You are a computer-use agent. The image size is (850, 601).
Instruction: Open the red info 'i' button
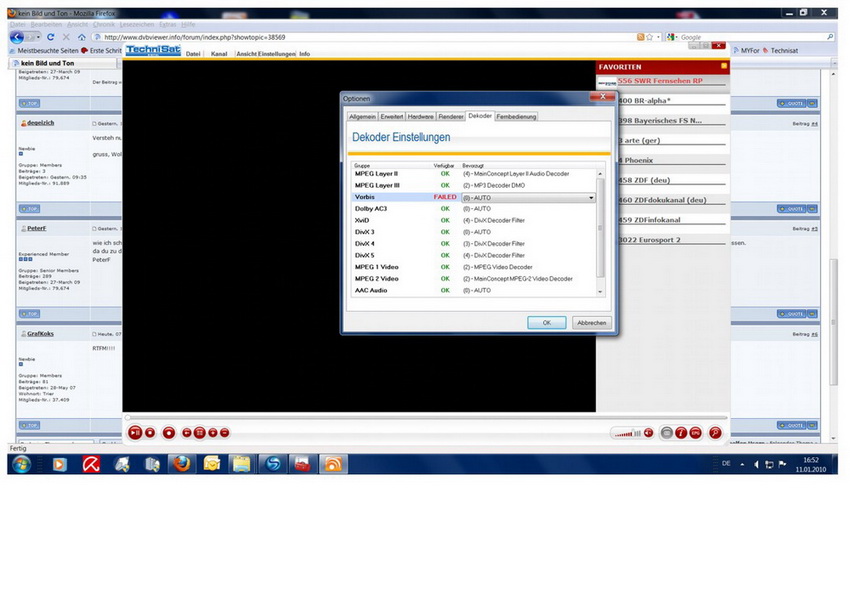coord(681,433)
